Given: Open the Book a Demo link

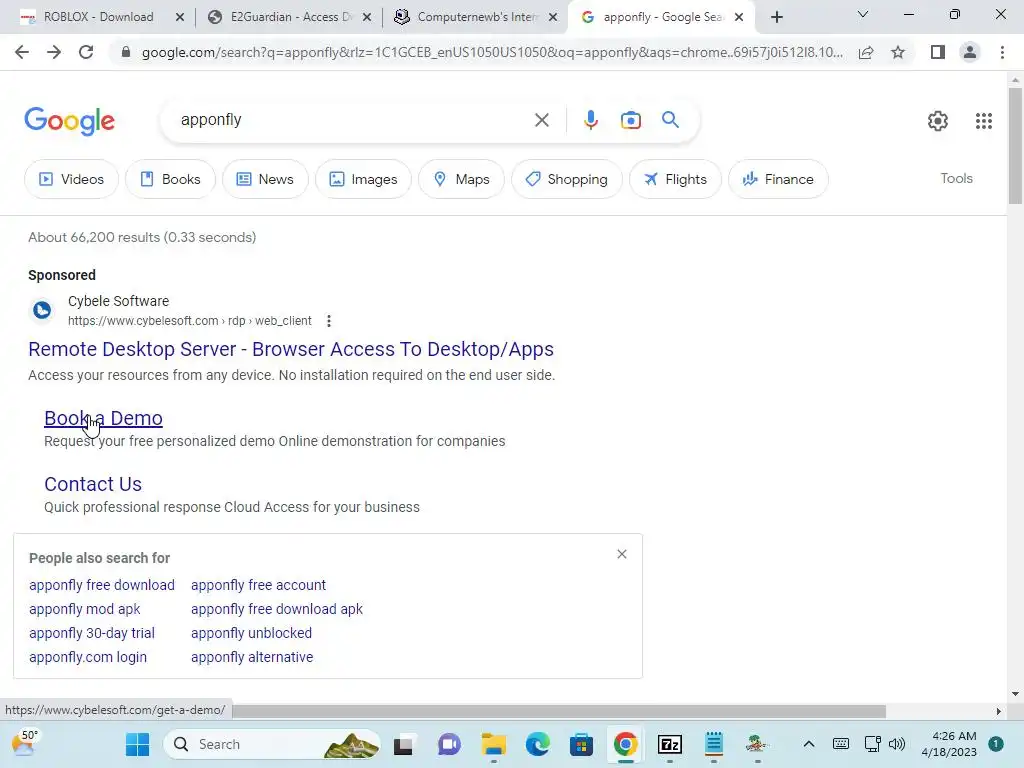Looking at the screenshot, I should [103, 418].
